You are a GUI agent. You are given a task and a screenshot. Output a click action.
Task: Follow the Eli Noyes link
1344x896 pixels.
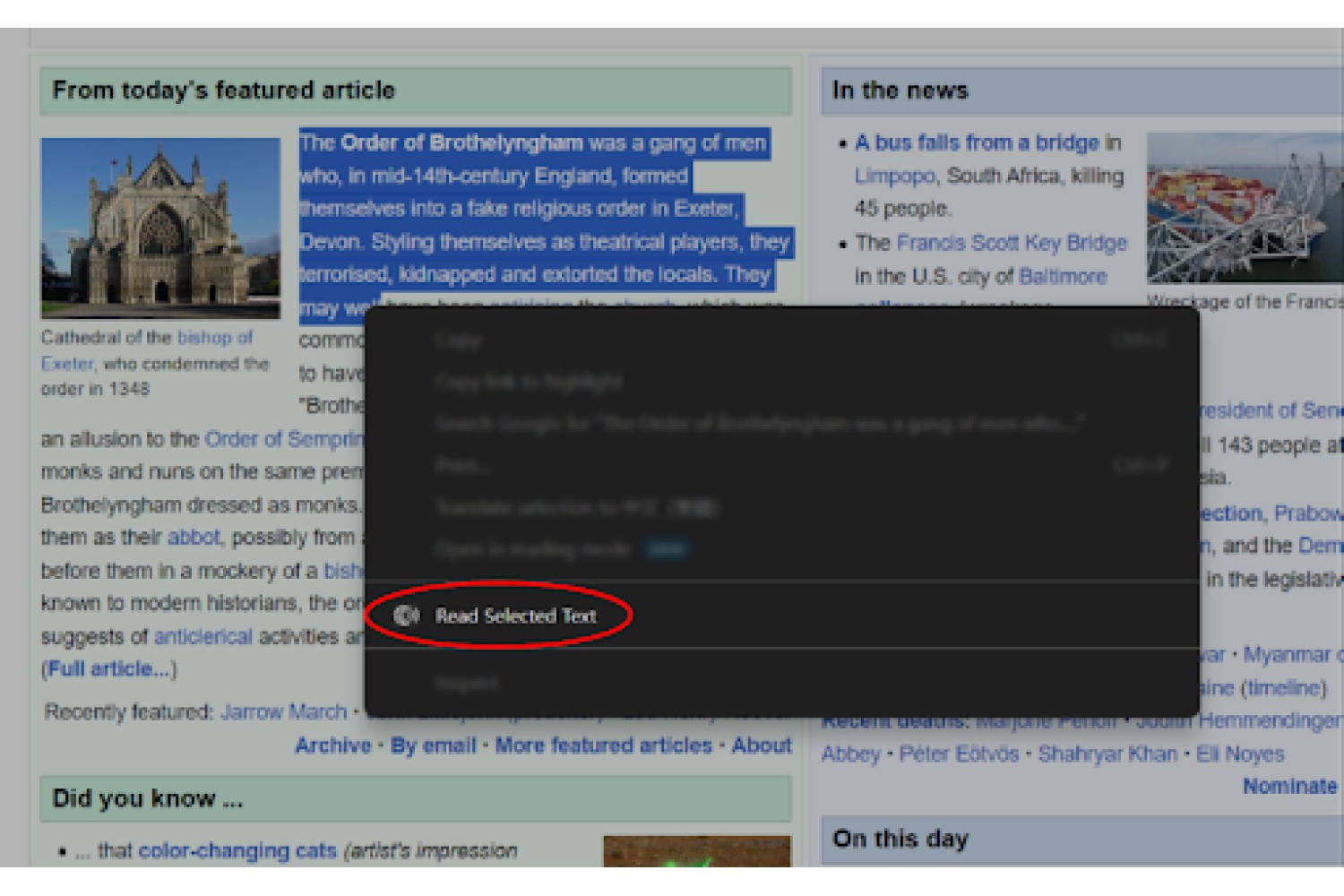click(x=1240, y=754)
